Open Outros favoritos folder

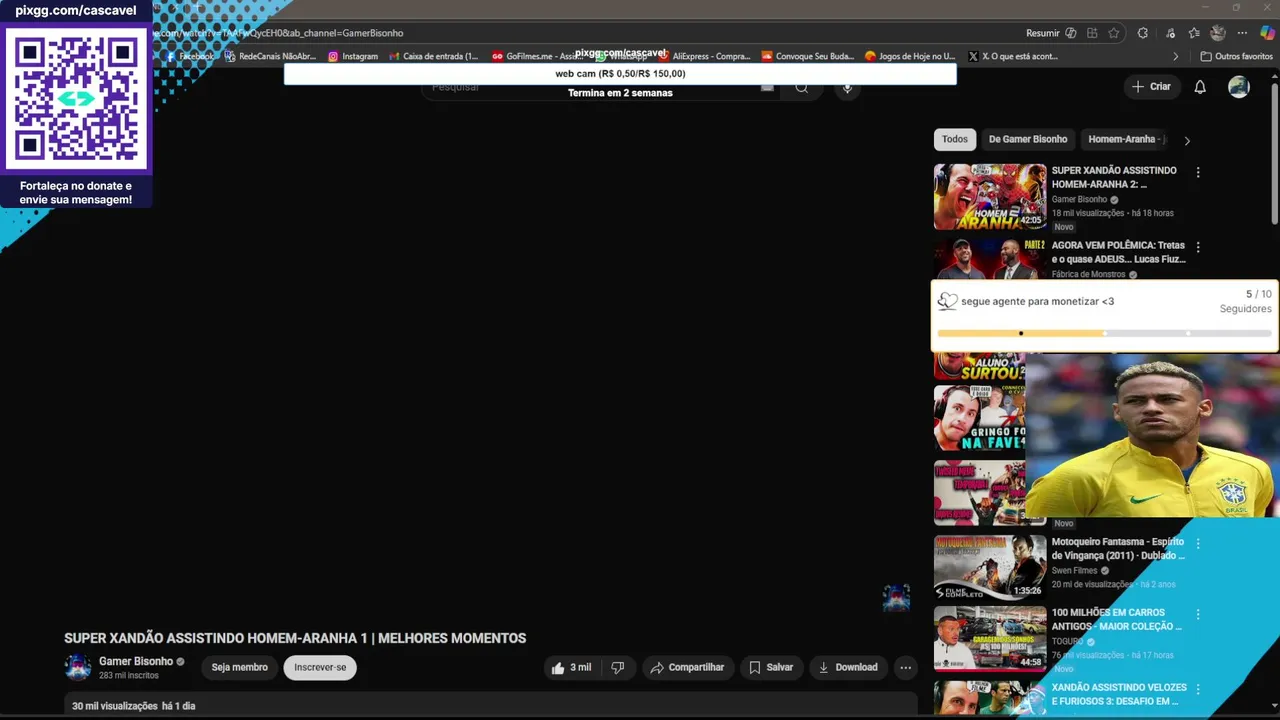coord(1236,56)
